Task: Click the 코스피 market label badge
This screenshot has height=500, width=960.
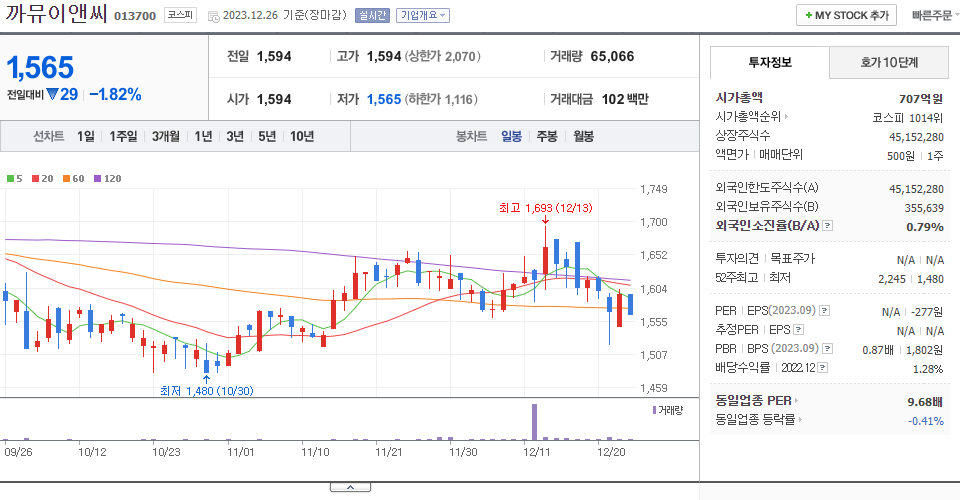Action: click(x=181, y=15)
